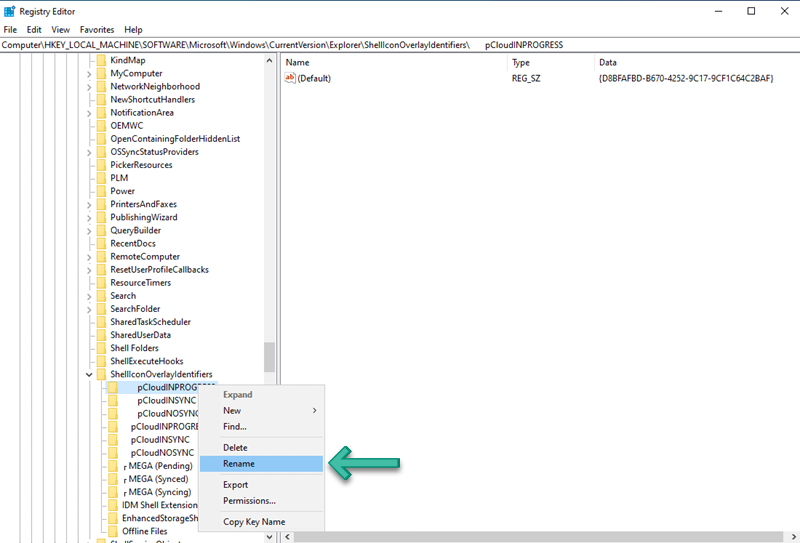
Task: Expand the RemoteComputer key
Action: (x=89, y=257)
